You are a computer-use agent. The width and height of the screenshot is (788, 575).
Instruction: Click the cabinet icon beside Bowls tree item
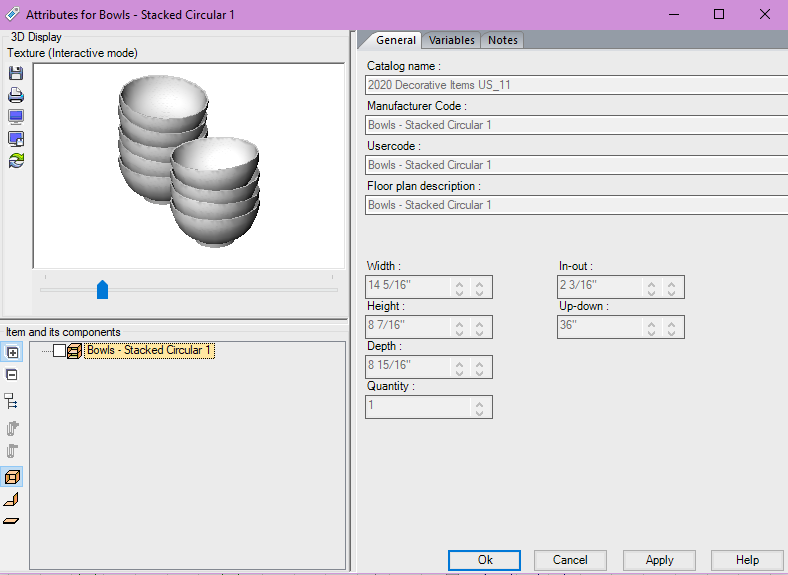pos(74,350)
